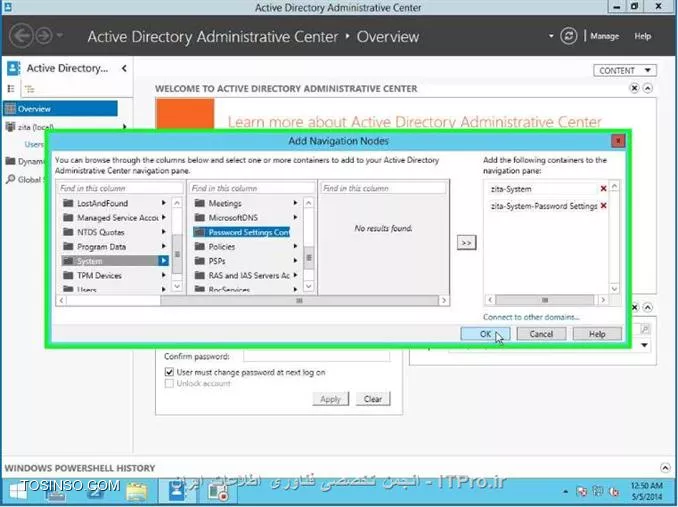Click Learn more about Active Directory link
Viewport: 678px width, 507px height.
[x=414, y=122]
